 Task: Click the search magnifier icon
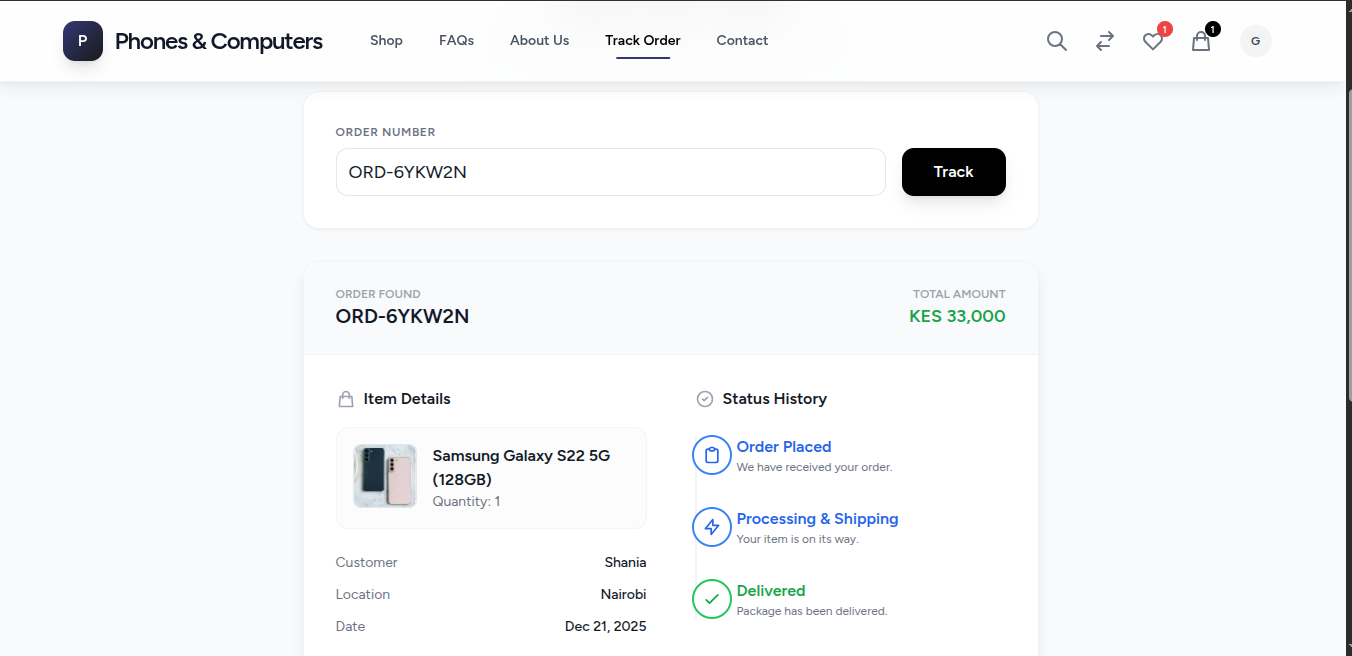coord(1057,41)
